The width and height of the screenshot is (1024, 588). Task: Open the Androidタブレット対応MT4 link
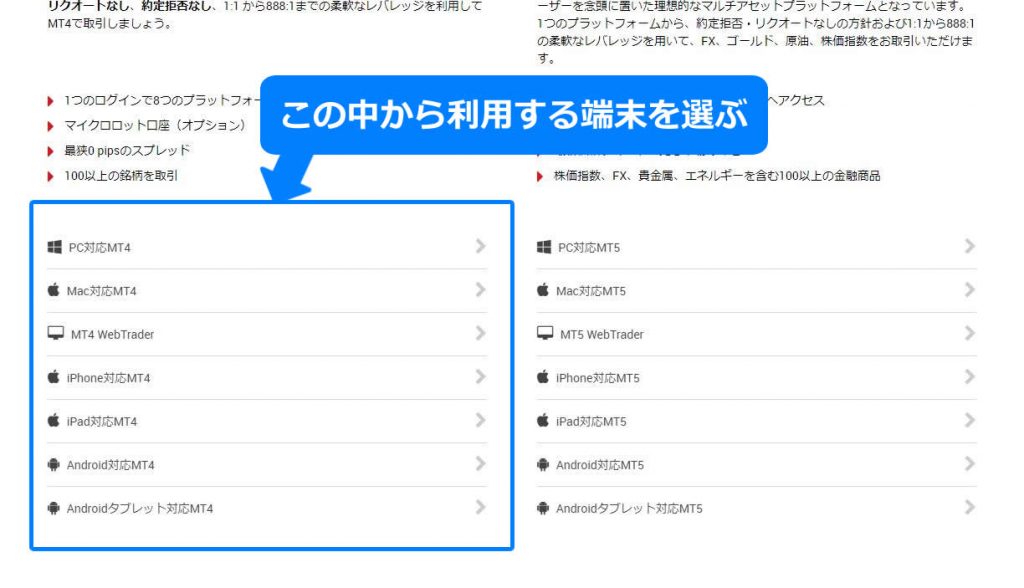(140, 508)
